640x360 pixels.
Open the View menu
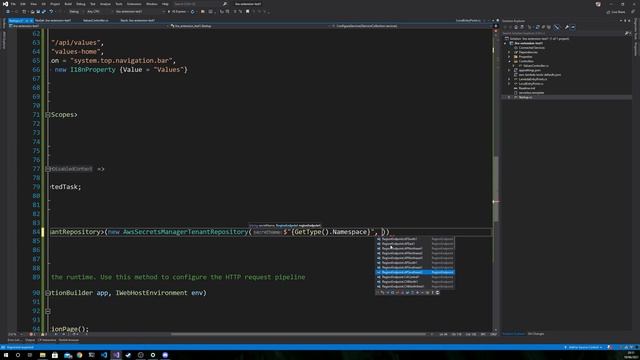[33, 4]
